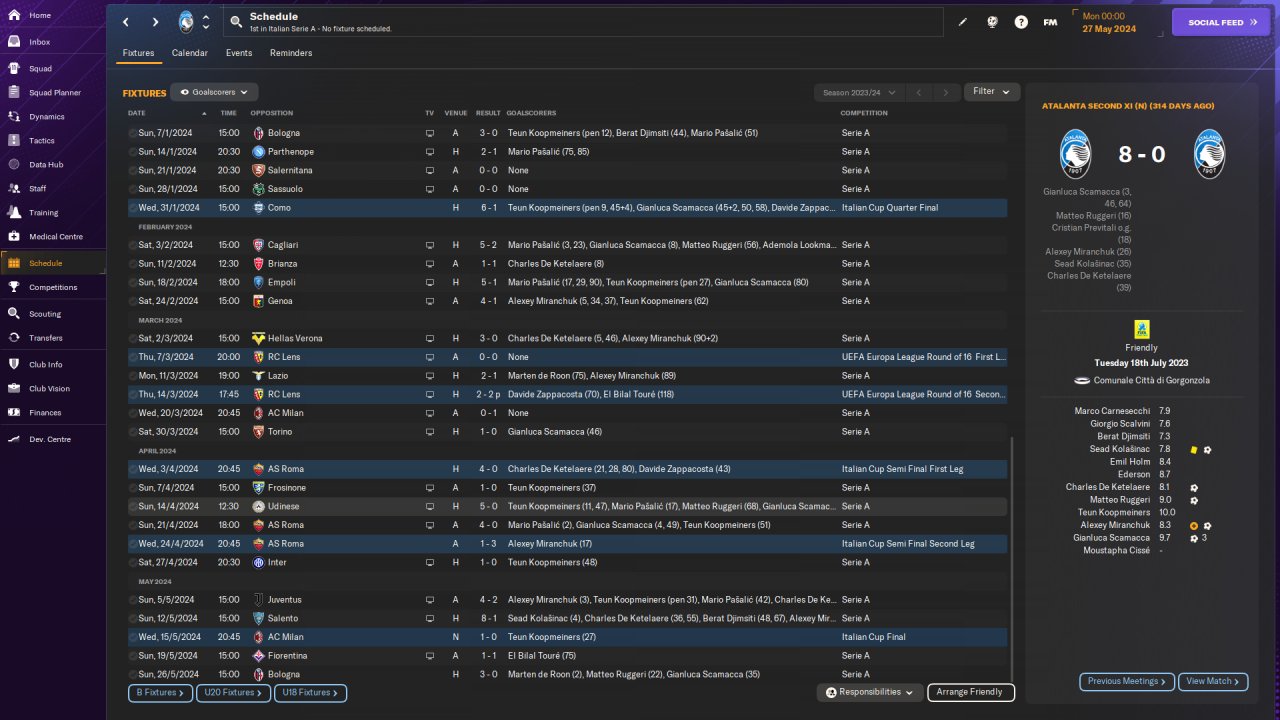This screenshot has width=1280, height=720.
Task: Toggle the reminder circle for Bologna 7/1/2024 fixture
Action: (x=133, y=133)
